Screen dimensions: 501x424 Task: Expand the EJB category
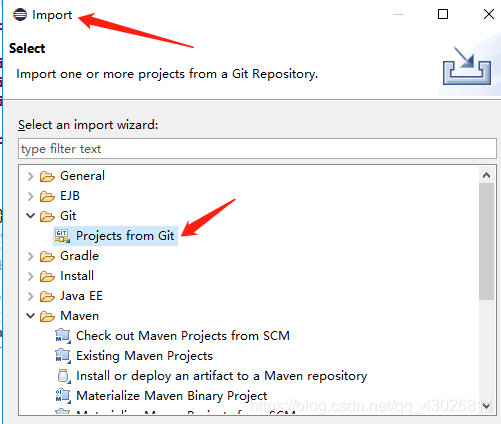coord(30,196)
